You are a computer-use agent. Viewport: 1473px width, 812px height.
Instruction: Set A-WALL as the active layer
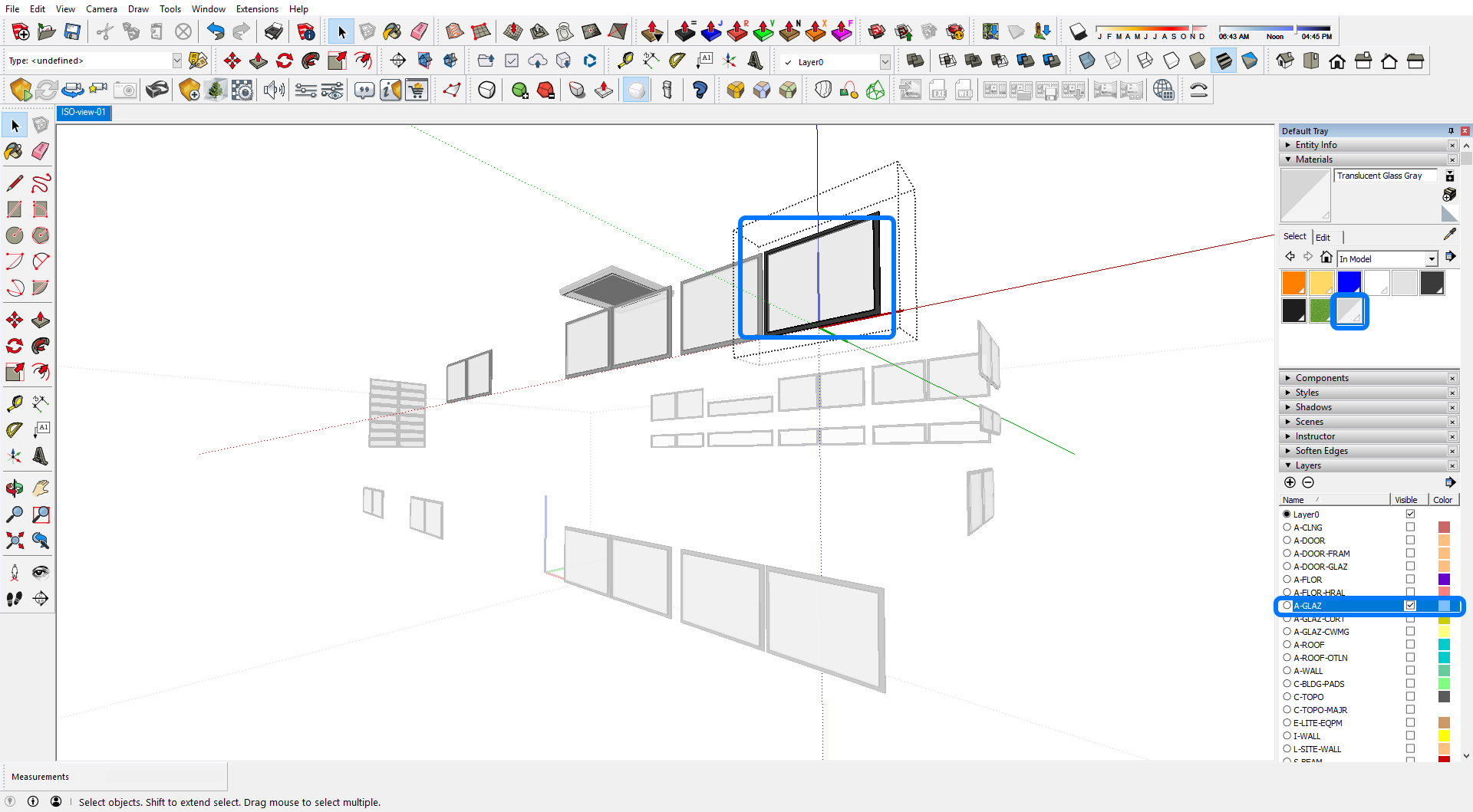(1287, 671)
